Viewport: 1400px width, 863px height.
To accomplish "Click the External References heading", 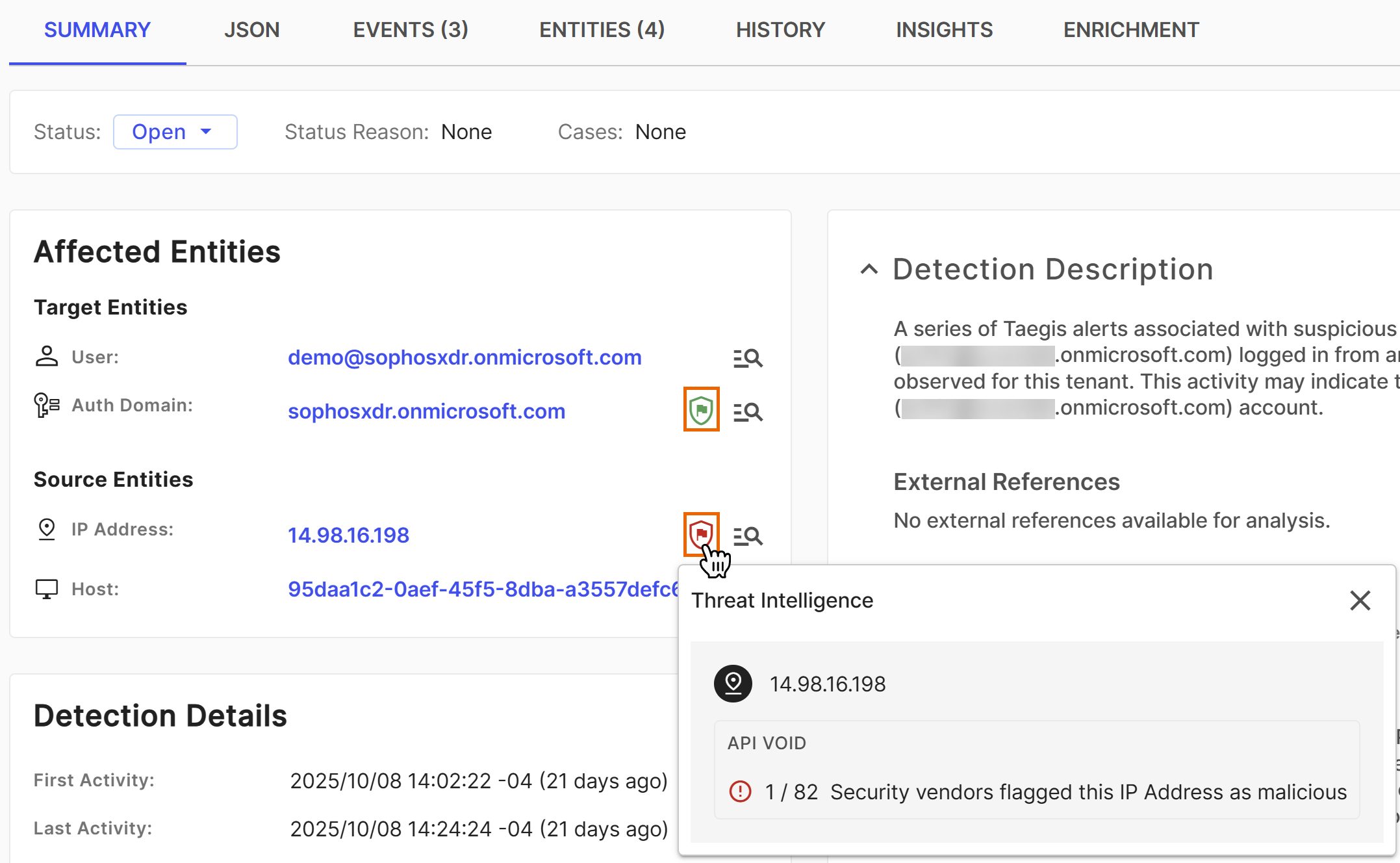I will [x=1006, y=482].
